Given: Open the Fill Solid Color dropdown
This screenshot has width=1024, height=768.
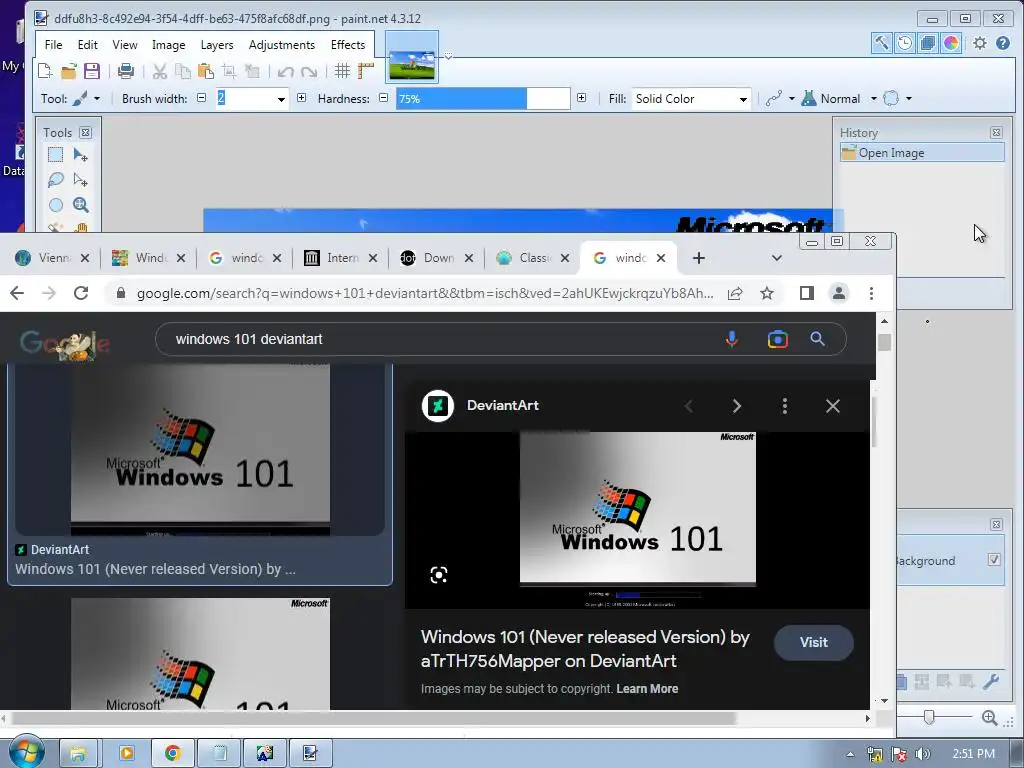Looking at the screenshot, I should point(691,99).
